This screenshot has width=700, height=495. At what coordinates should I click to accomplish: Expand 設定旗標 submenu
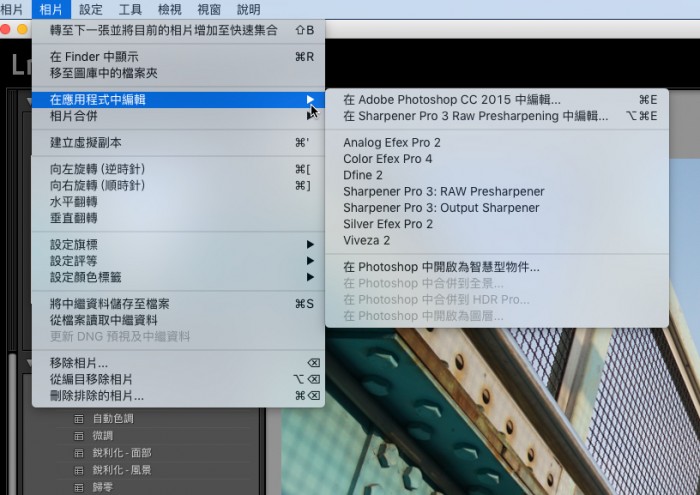179,245
